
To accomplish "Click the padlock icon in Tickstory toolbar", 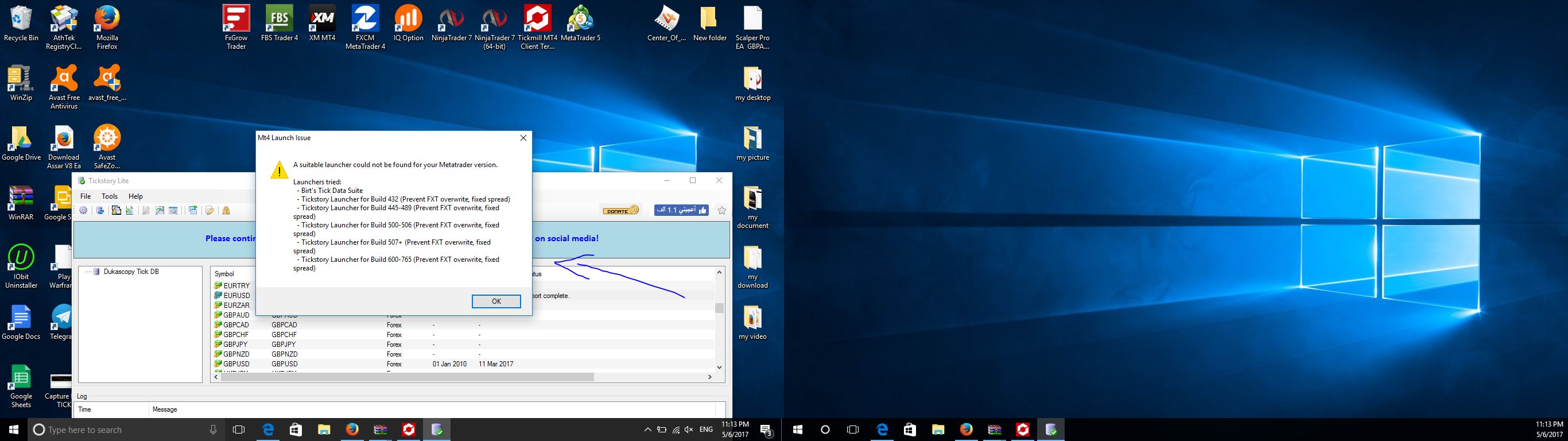I will coord(226,211).
